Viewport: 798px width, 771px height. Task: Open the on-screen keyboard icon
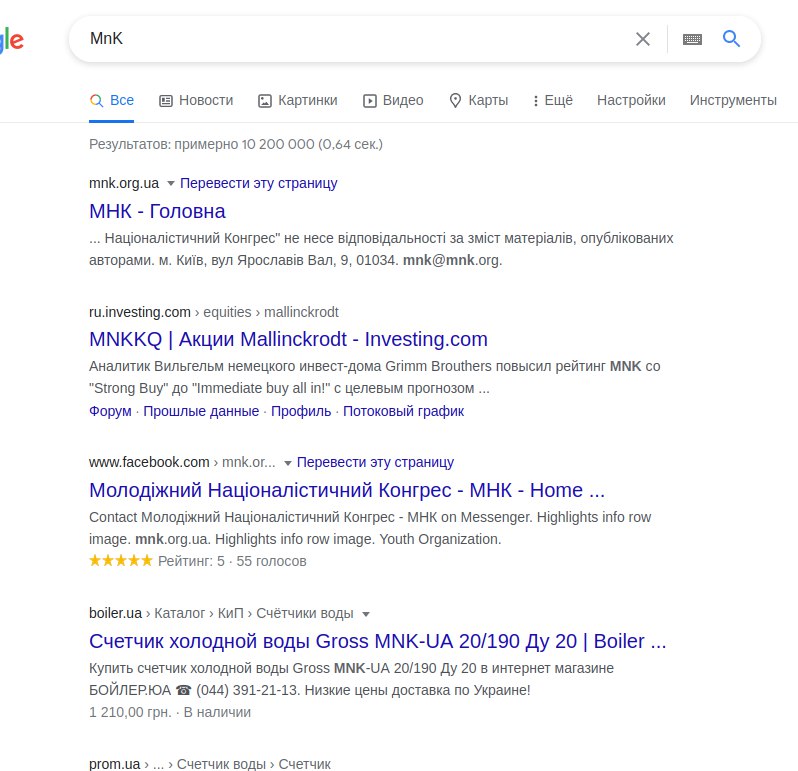(x=692, y=39)
